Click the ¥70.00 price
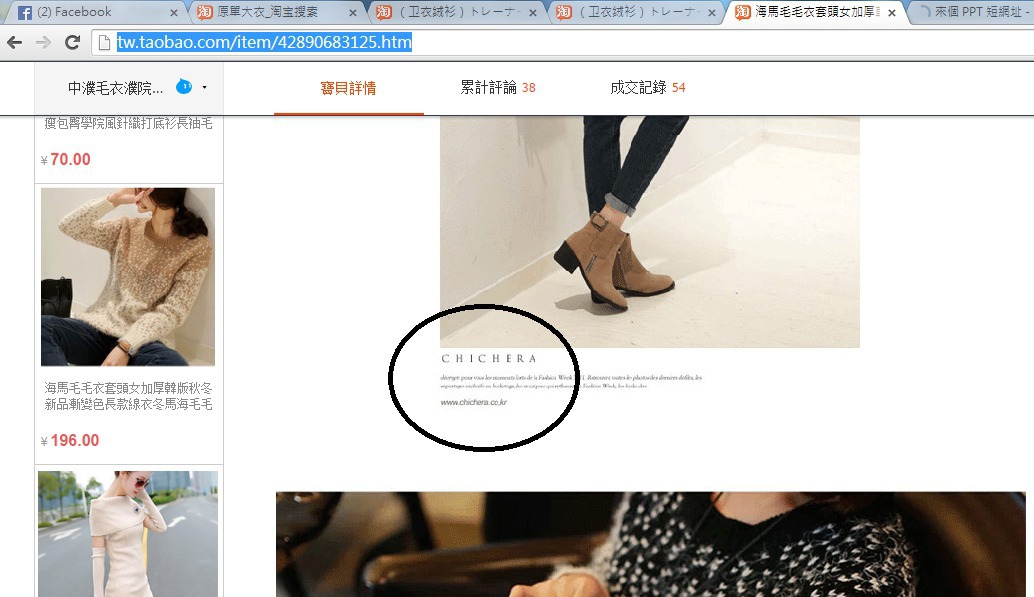 click(x=66, y=159)
